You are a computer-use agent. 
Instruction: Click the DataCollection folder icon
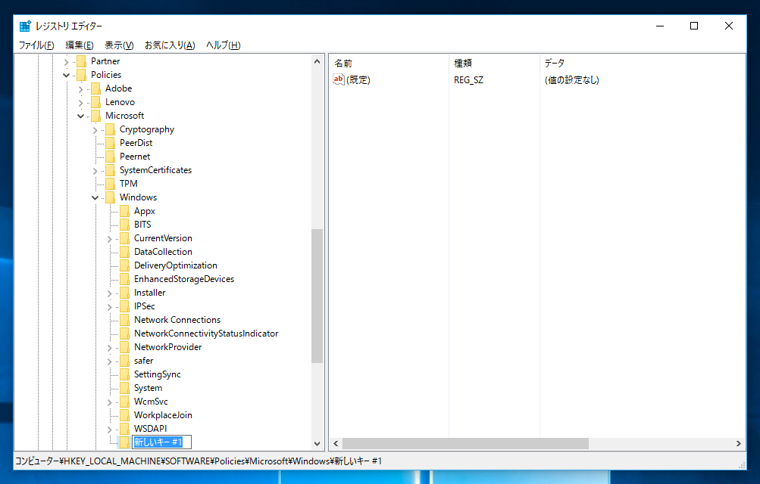pos(125,251)
